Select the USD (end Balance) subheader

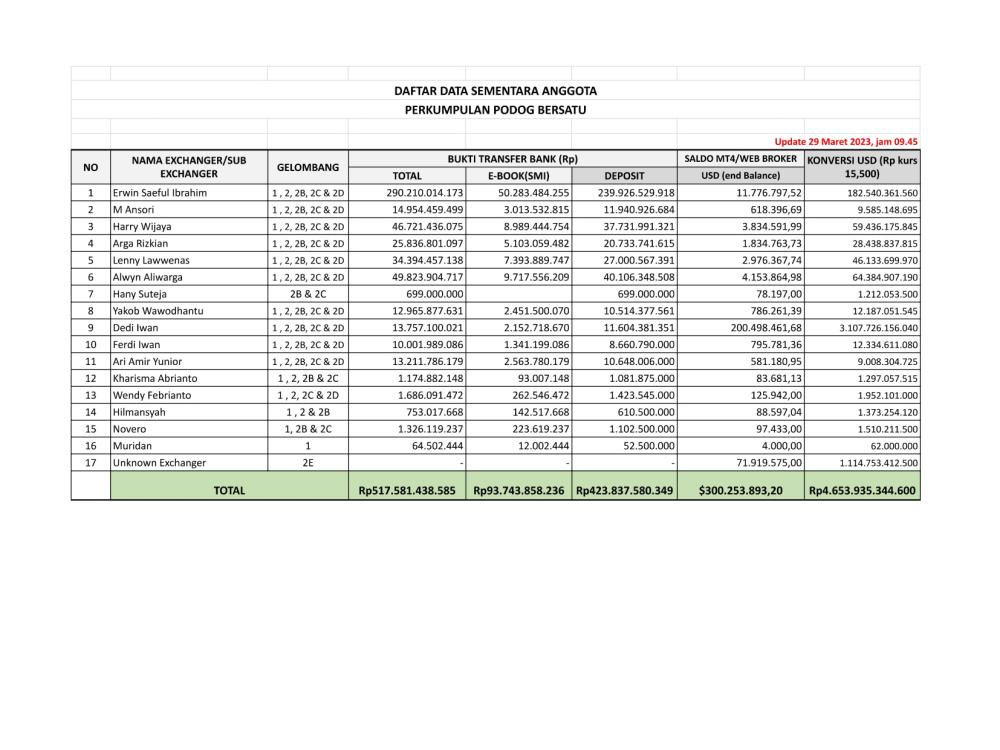[740, 175]
